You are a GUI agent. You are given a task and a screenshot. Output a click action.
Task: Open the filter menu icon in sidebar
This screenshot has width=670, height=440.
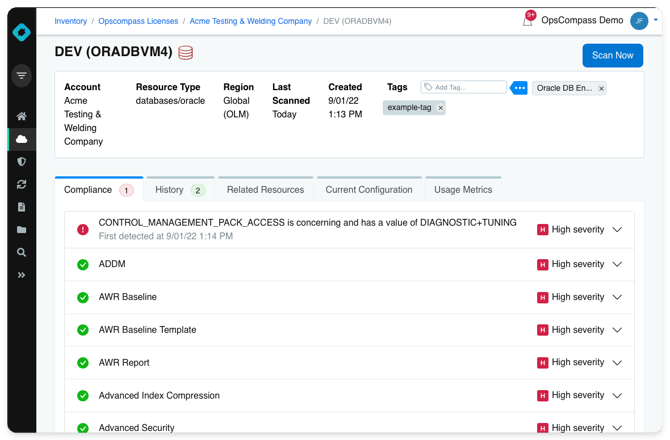(21, 76)
